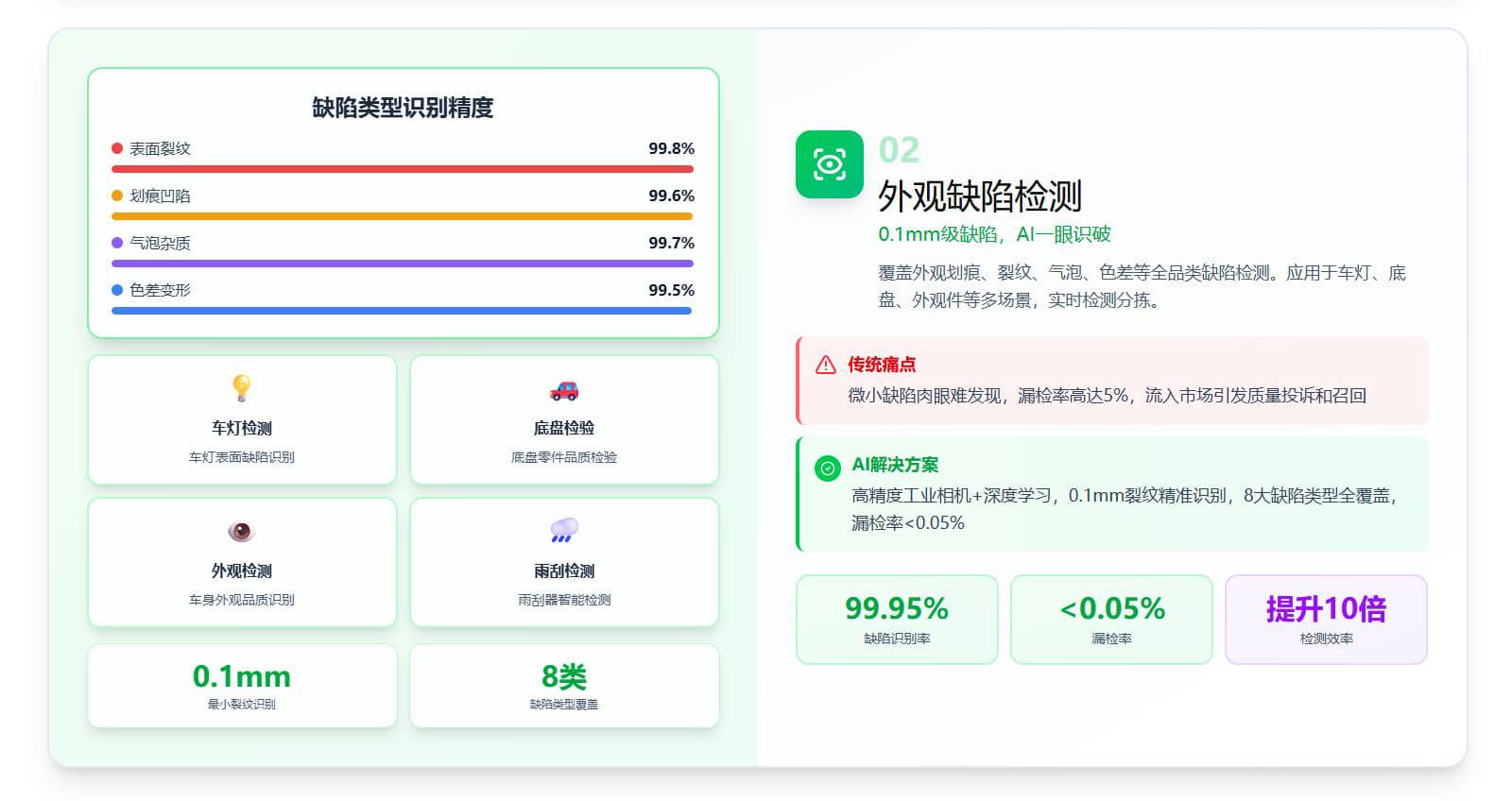Click the warning triangle icon beside 传统痛点

point(826,365)
